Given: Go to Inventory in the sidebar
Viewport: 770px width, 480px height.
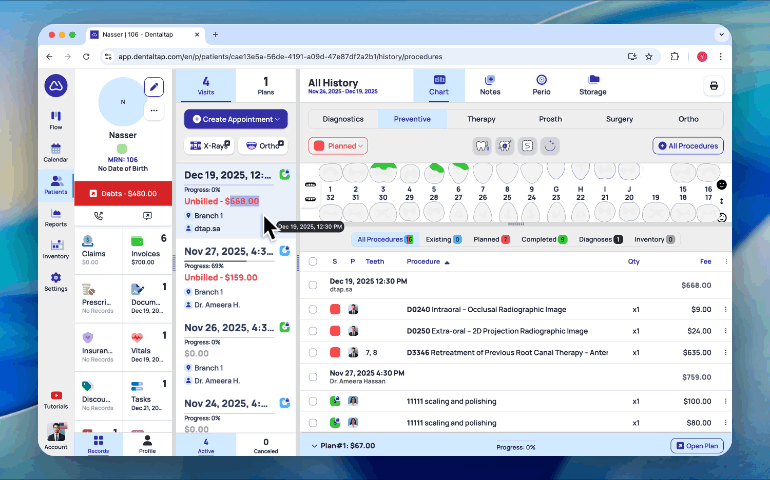Looking at the screenshot, I should tap(55, 248).
